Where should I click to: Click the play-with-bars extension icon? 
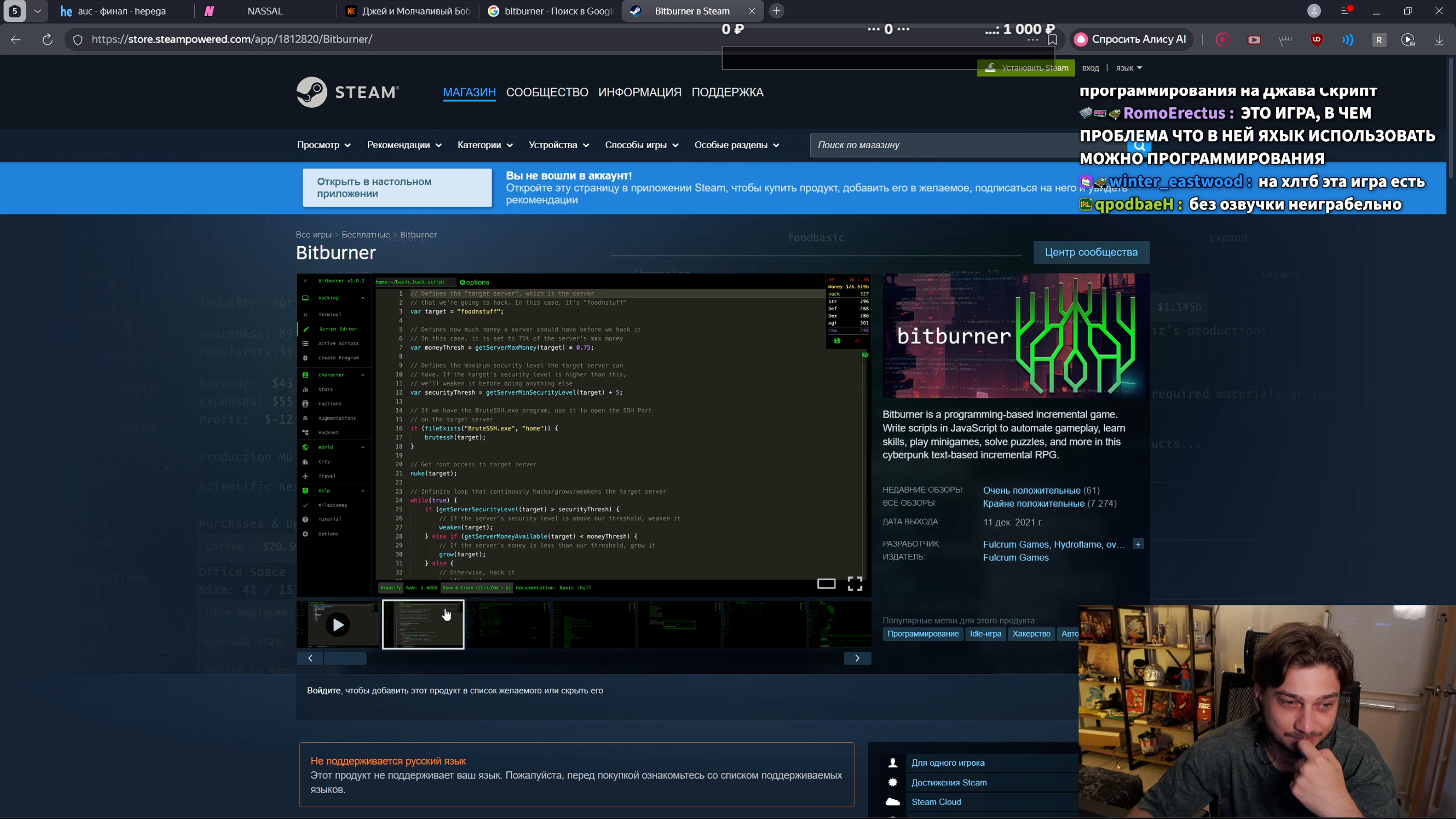pyautogui.click(x=1408, y=39)
